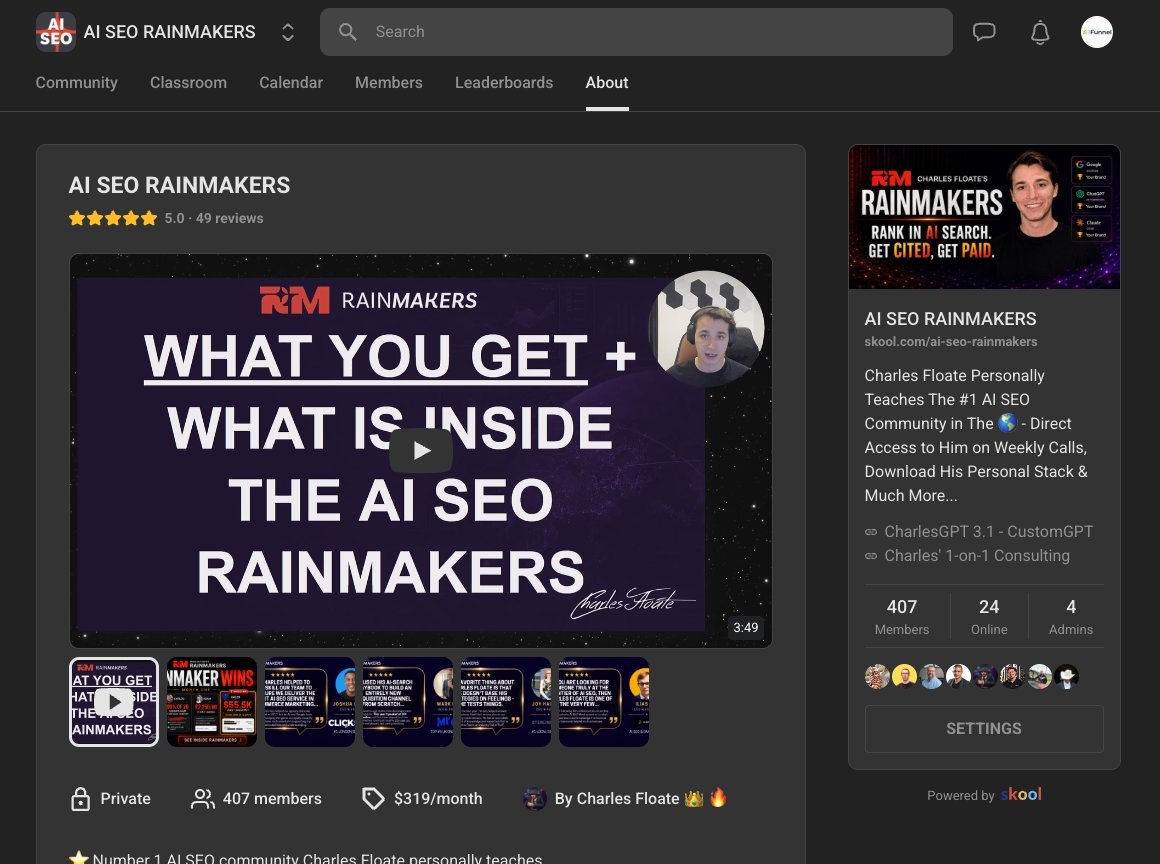Click the Rainmakers sidebar banner image
The width and height of the screenshot is (1160, 864).
[984, 217]
